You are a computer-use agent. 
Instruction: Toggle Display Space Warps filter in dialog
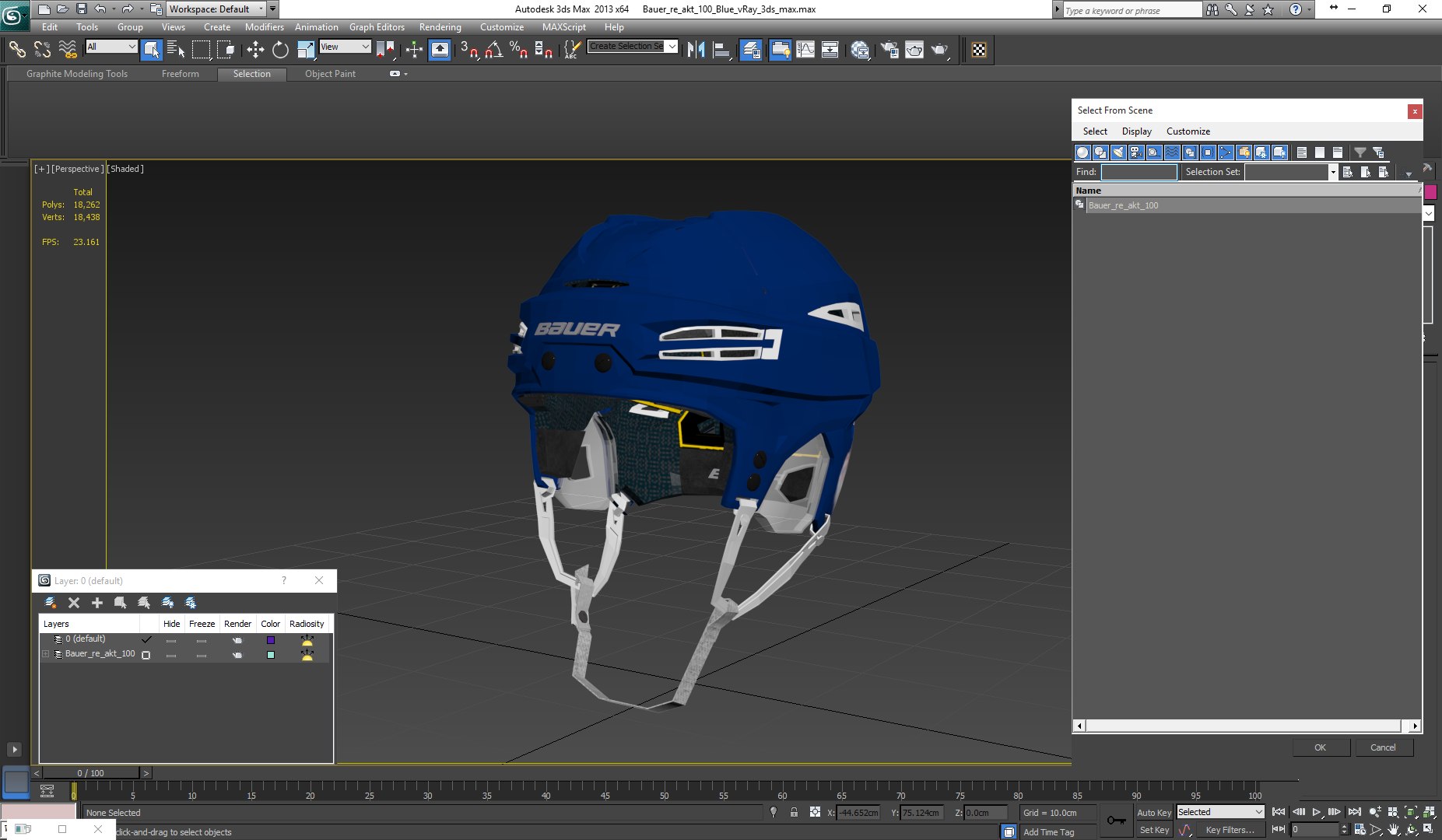pyautogui.click(x=1172, y=152)
